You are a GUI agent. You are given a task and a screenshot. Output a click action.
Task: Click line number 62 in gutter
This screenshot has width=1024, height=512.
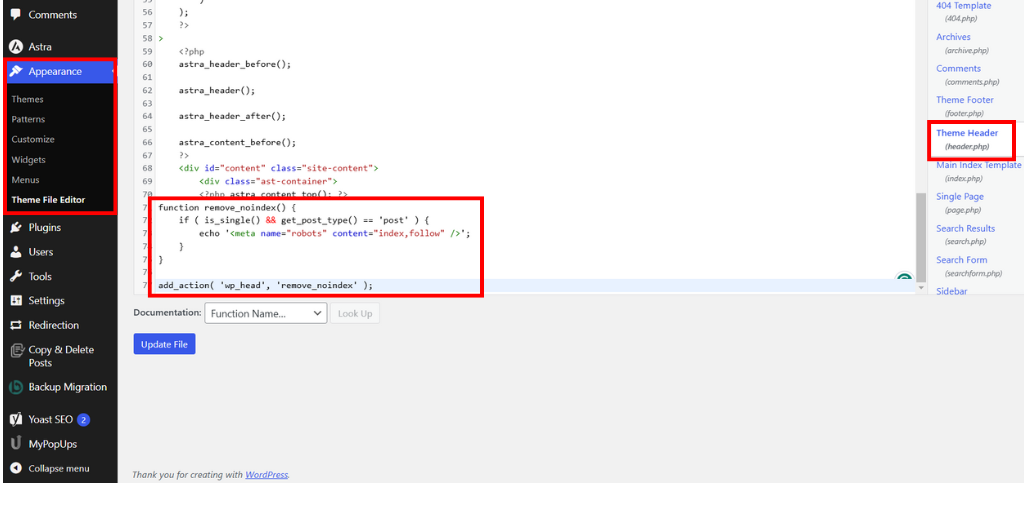coord(147,90)
